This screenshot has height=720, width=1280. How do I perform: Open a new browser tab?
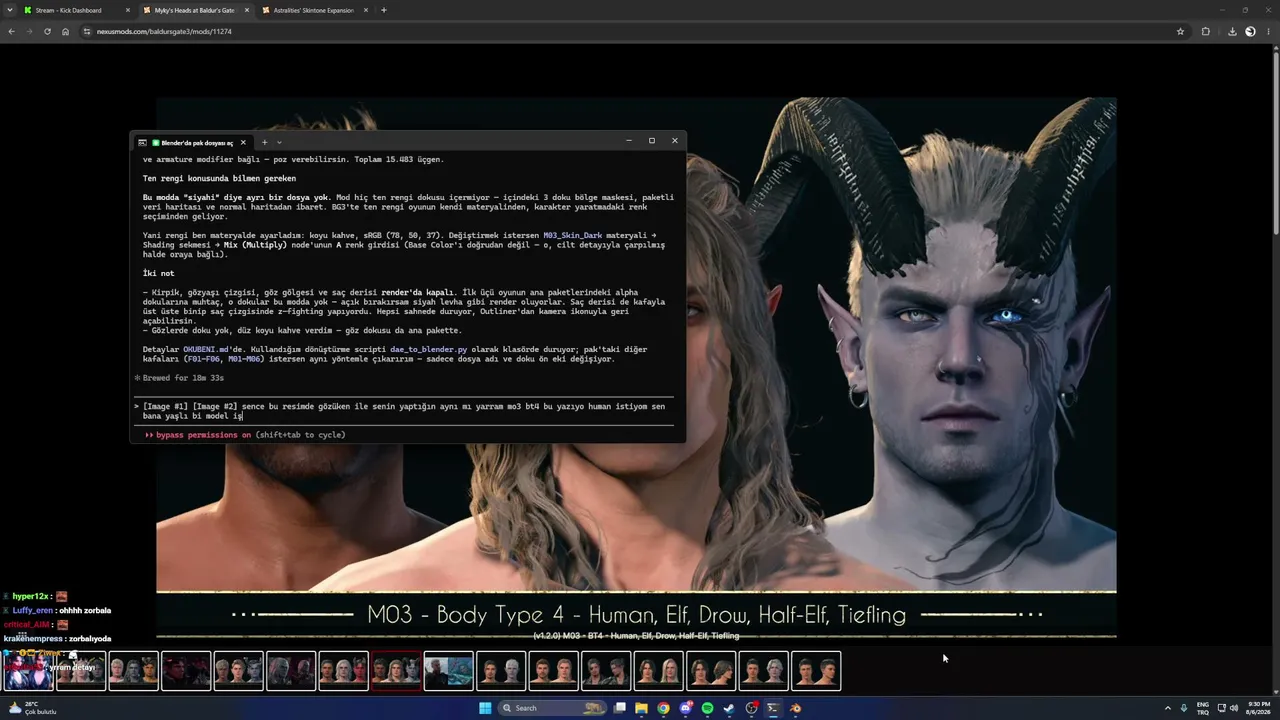(x=384, y=10)
